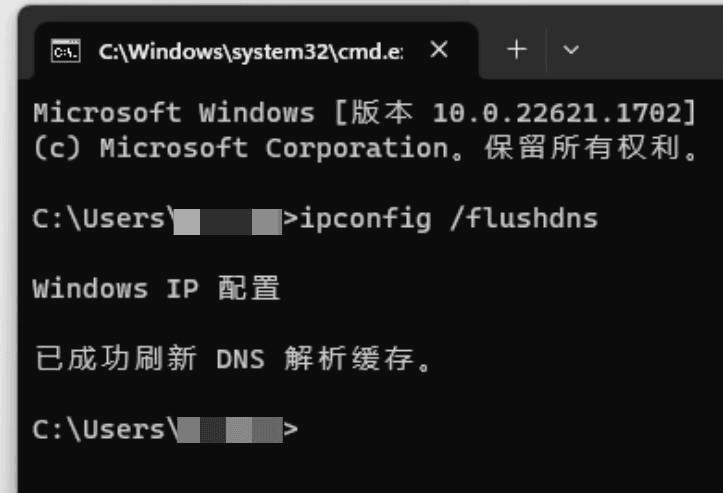Click the '已成功刷新 DNS 解析缓存' message
The width and height of the screenshot is (723, 493).
(233, 358)
